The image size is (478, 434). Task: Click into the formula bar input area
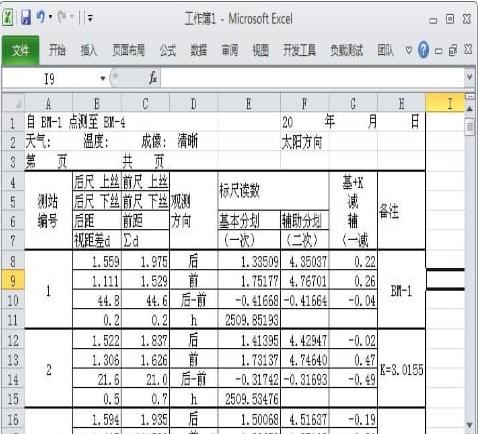(x=312, y=79)
